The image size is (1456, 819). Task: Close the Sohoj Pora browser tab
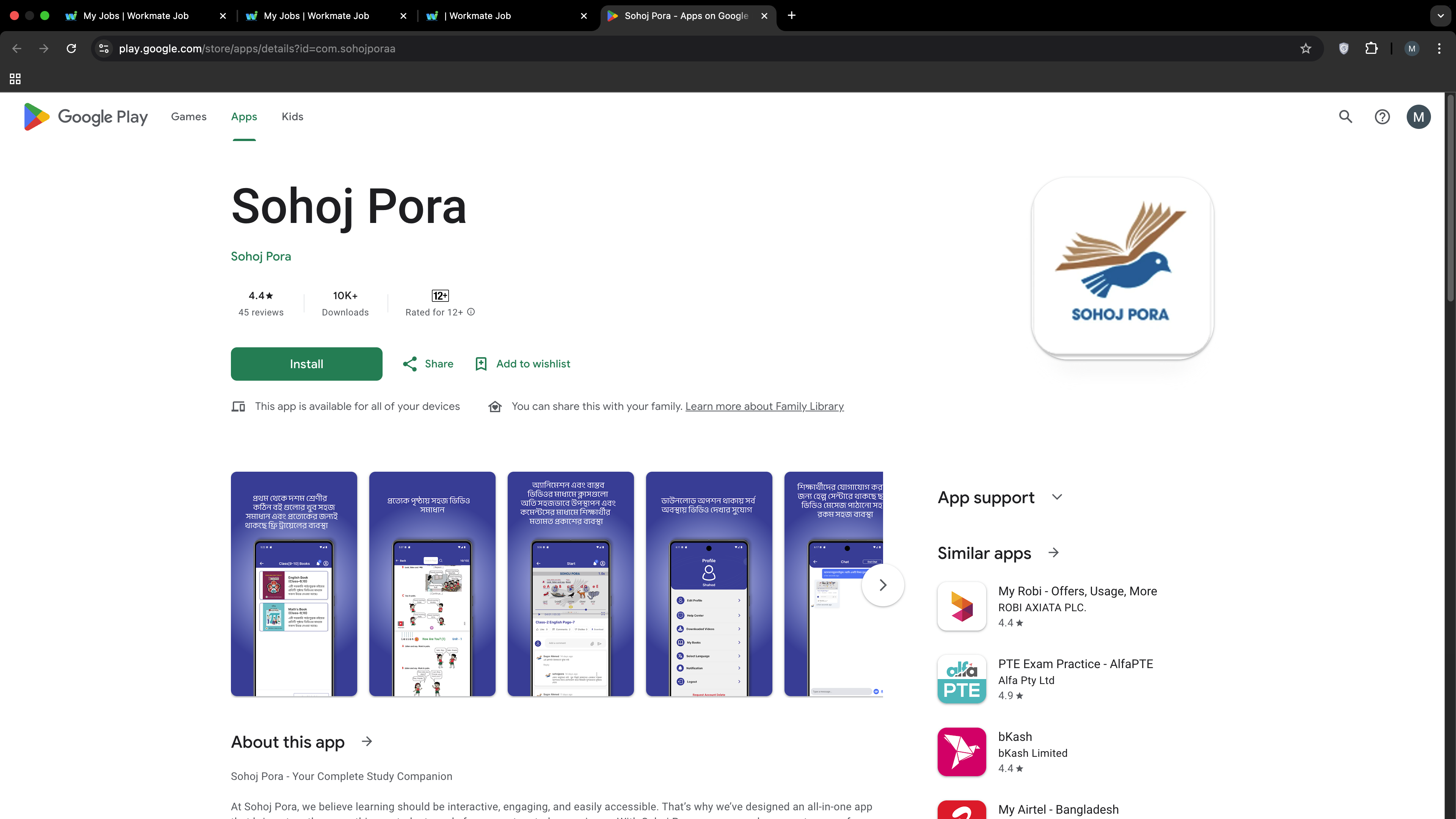pyautogui.click(x=764, y=16)
